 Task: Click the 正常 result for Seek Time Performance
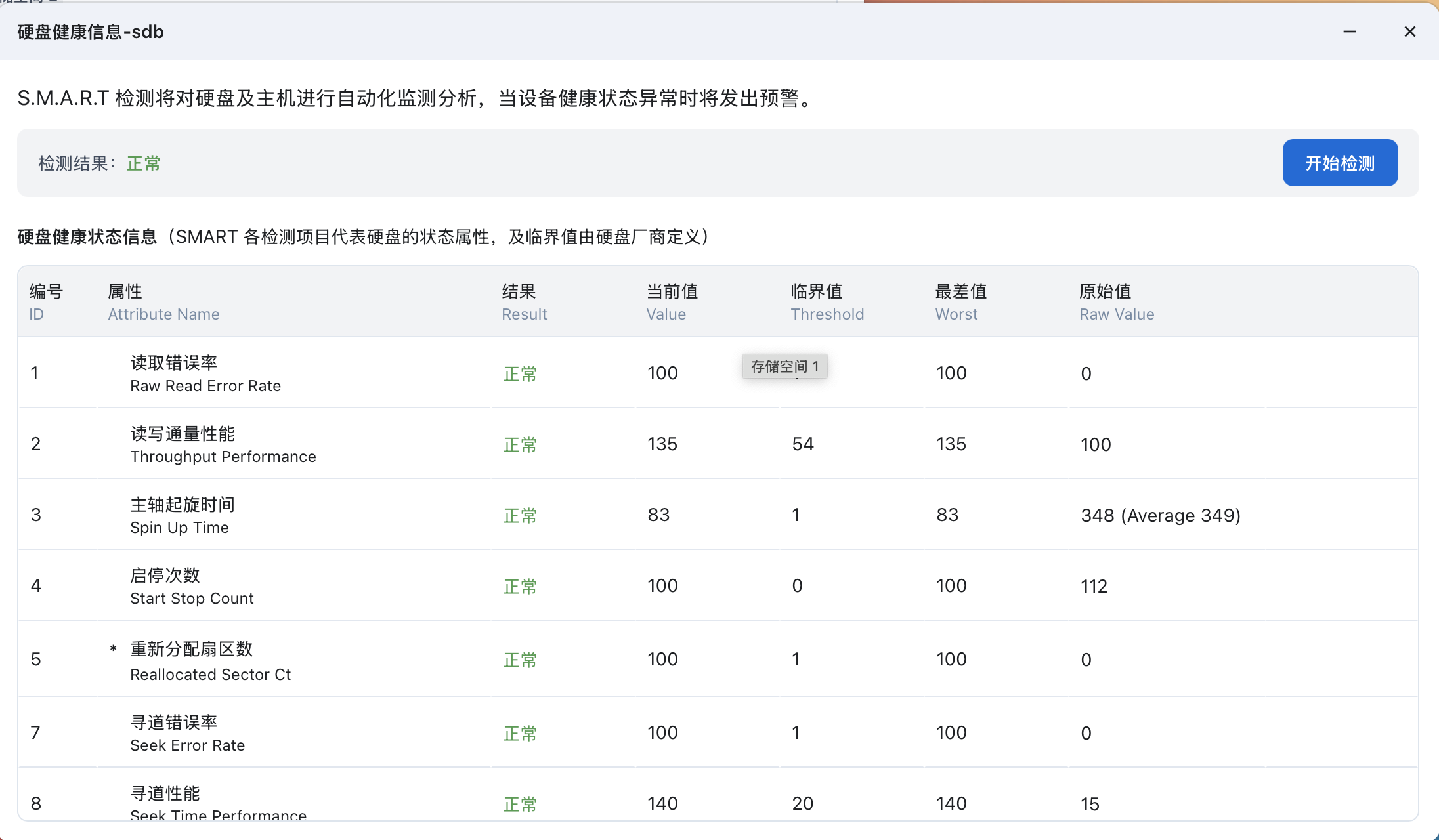[520, 805]
